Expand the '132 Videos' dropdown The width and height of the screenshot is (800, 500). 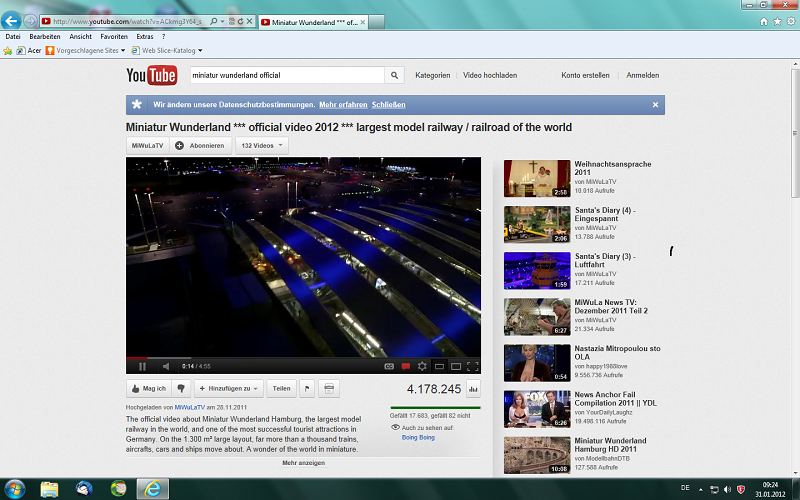point(262,145)
